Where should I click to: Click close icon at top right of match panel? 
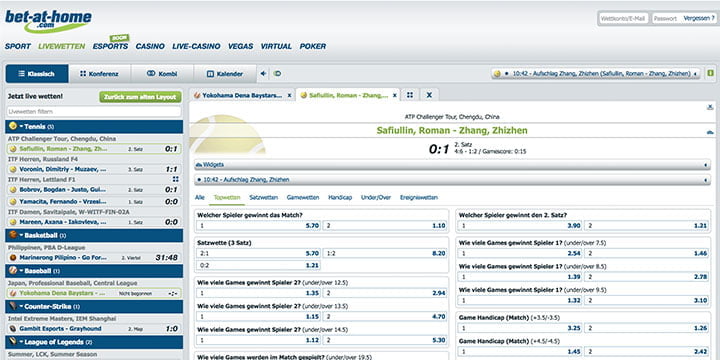(710, 107)
